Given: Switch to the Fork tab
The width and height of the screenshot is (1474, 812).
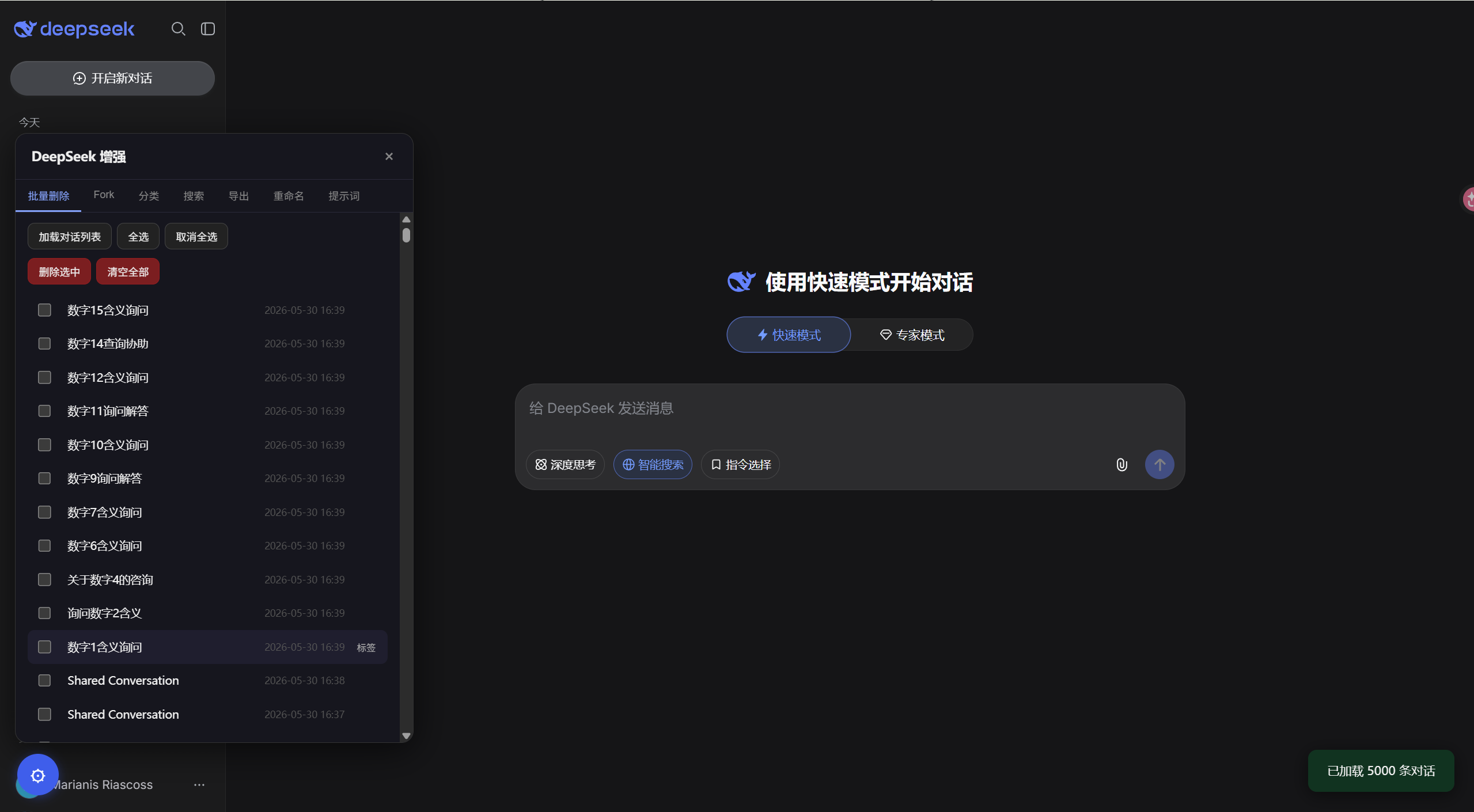Looking at the screenshot, I should [x=104, y=195].
